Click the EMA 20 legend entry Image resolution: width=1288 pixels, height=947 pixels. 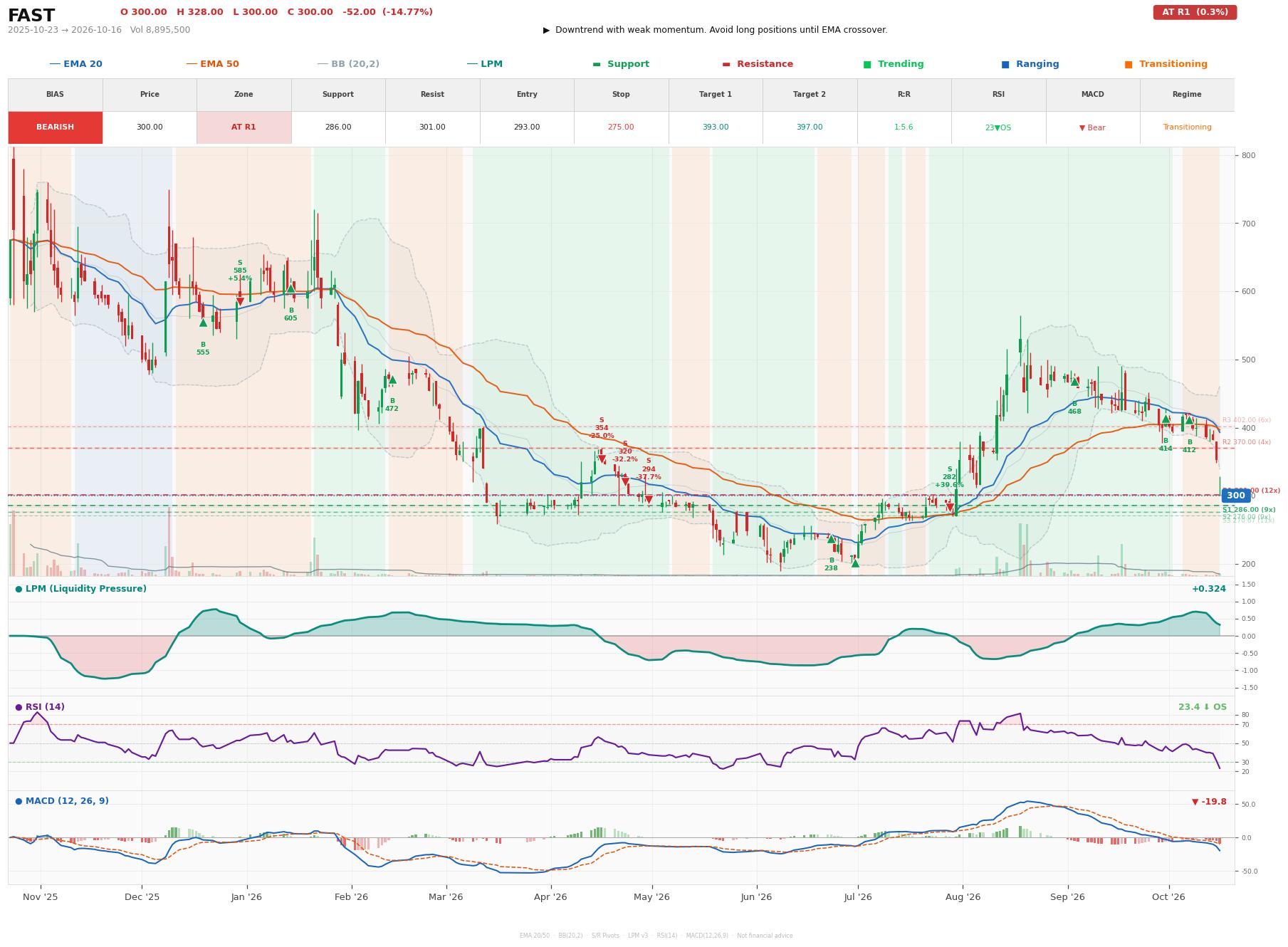75,64
